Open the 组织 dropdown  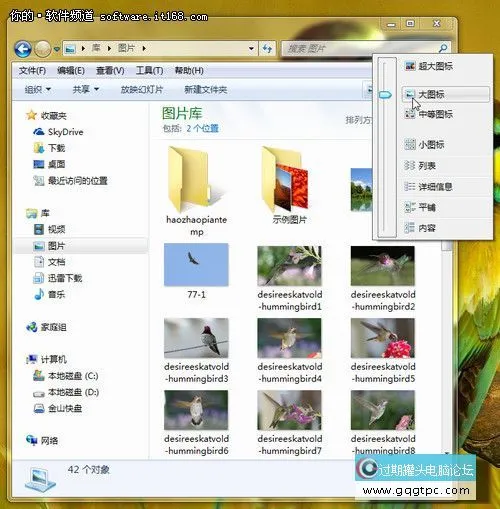[38, 89]
